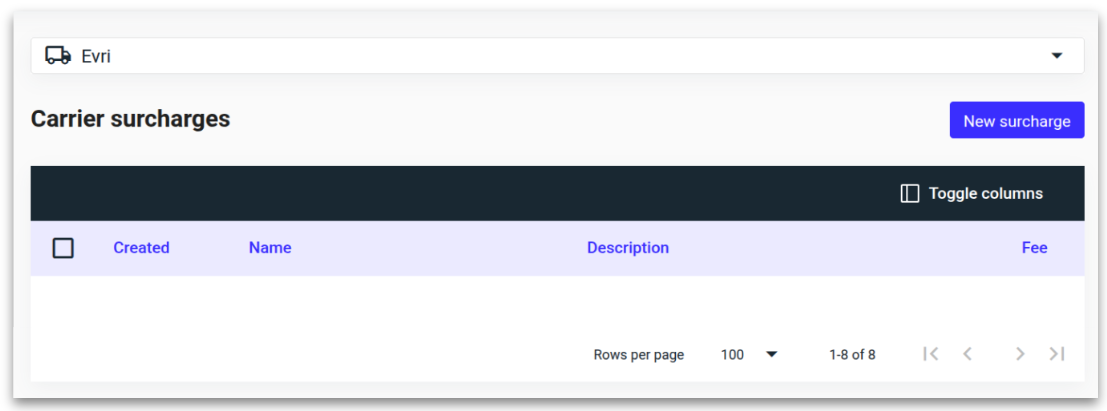Click the column layout icon
The image size is (1107, 411).
pyautogui.click(x=909, y=194)
